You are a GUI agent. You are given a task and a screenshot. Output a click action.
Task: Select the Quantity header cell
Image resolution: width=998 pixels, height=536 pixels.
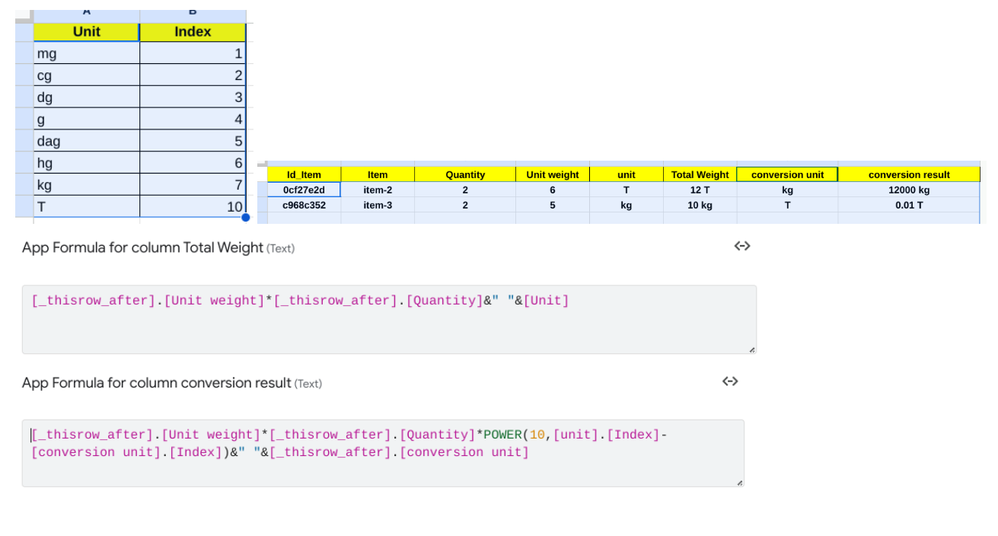[x=465, y=174]
